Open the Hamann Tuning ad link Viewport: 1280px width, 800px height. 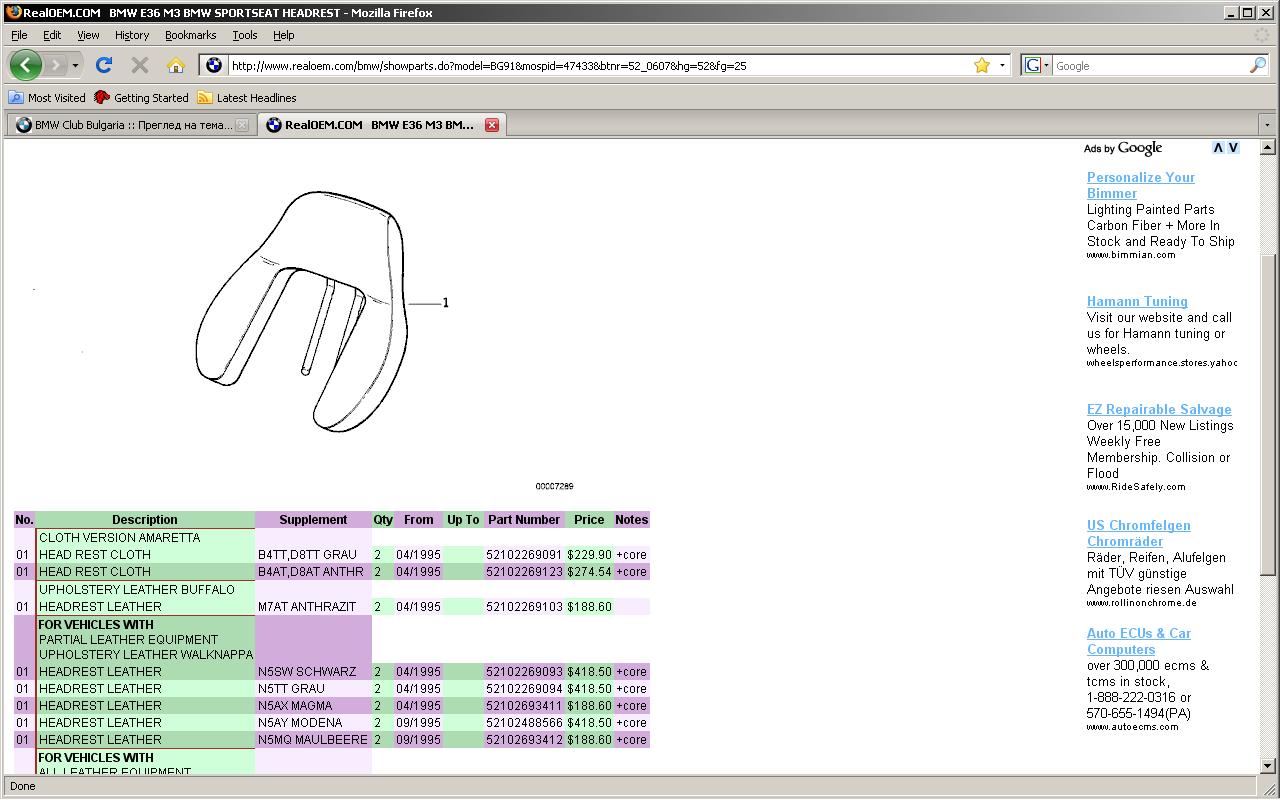point(1137,301)
